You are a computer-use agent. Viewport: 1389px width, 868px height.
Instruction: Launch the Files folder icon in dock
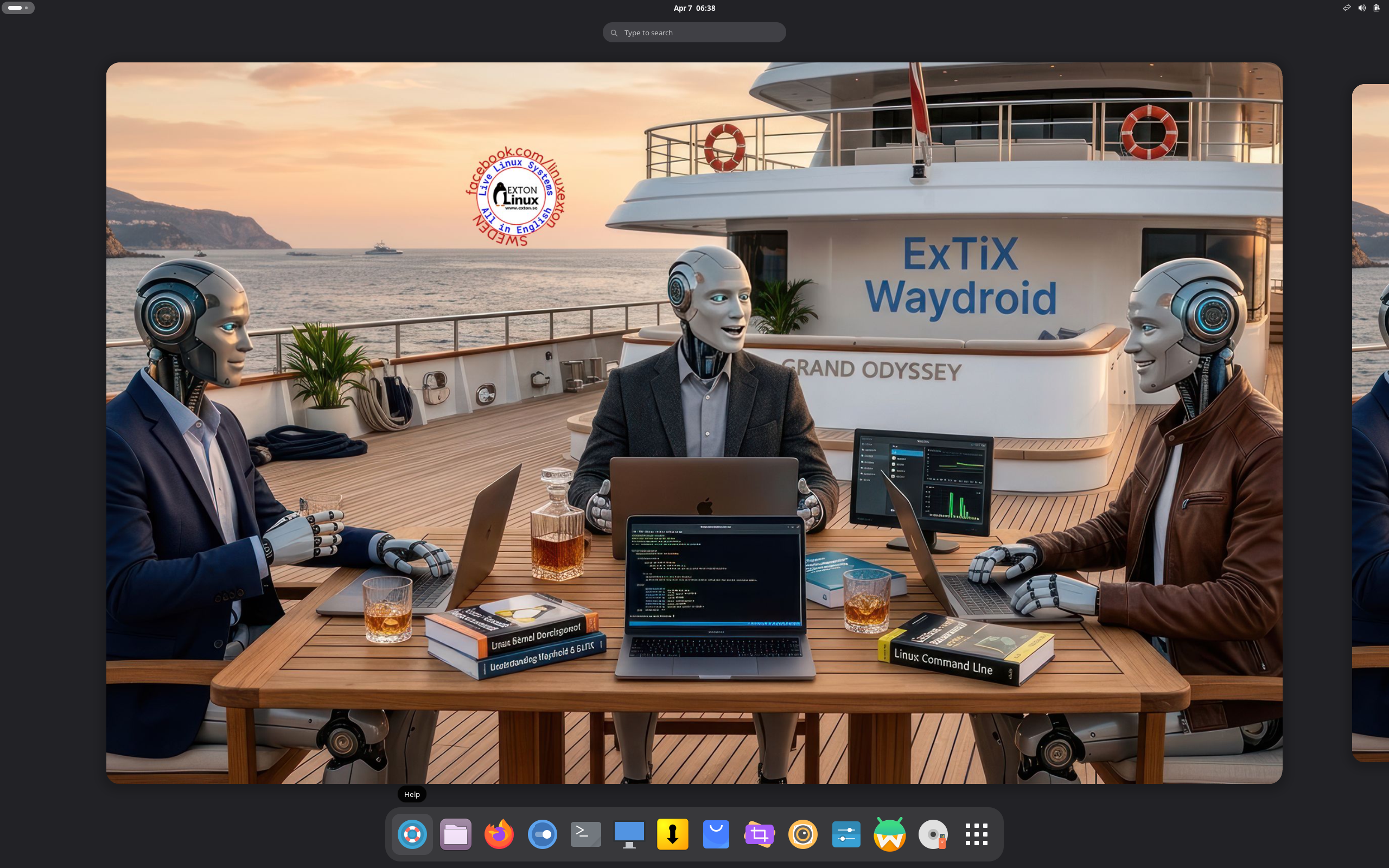(x=456, y=834)
